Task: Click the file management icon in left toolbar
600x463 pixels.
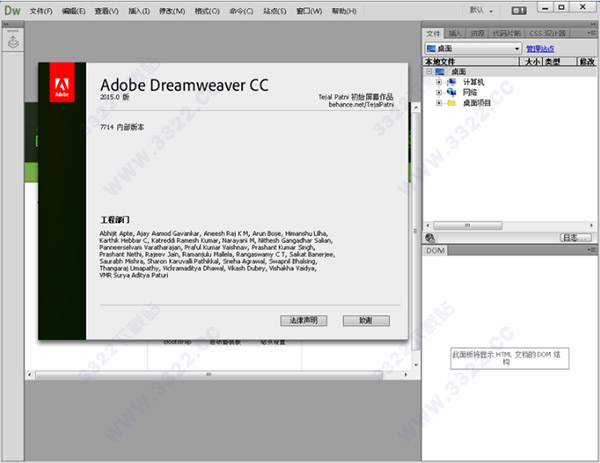Action: (13, 42)
